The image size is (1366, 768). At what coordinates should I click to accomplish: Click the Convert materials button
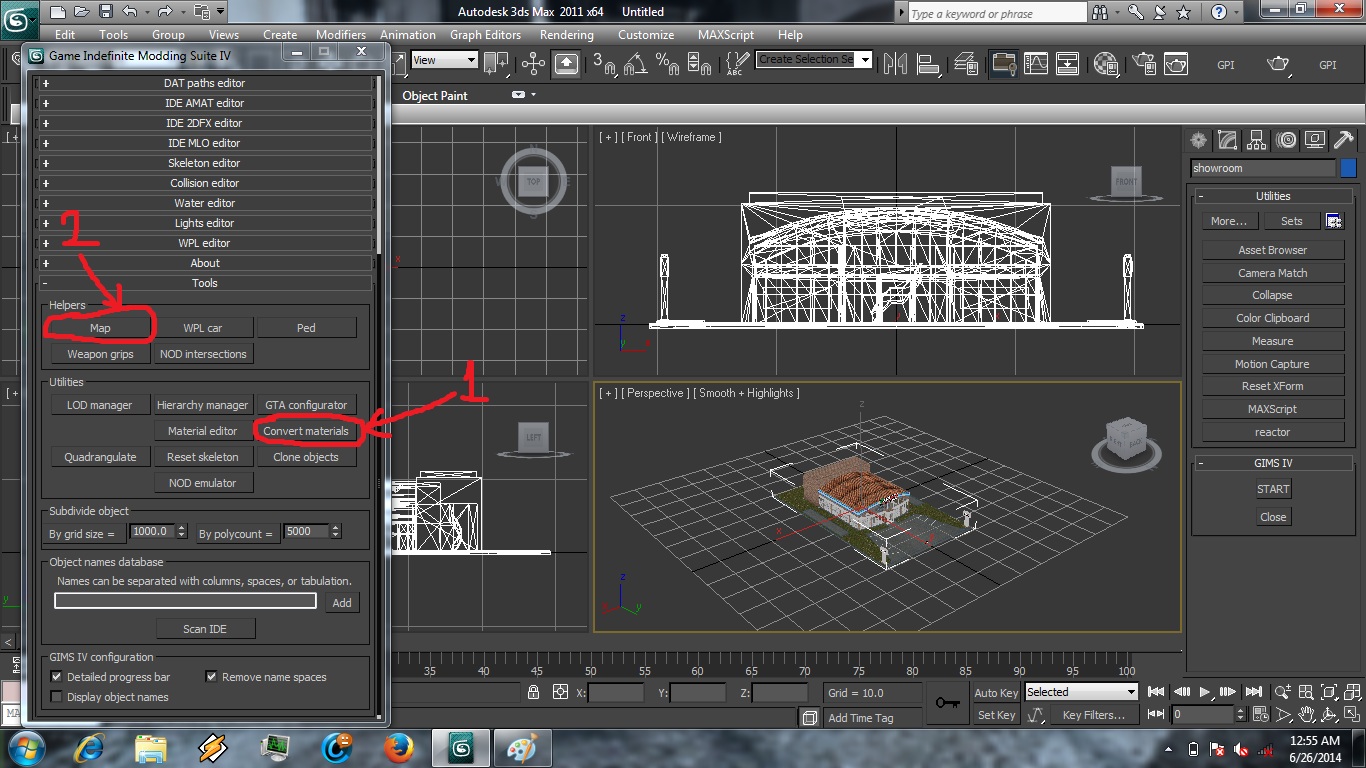pyautogui.click(x=306, y=431)
